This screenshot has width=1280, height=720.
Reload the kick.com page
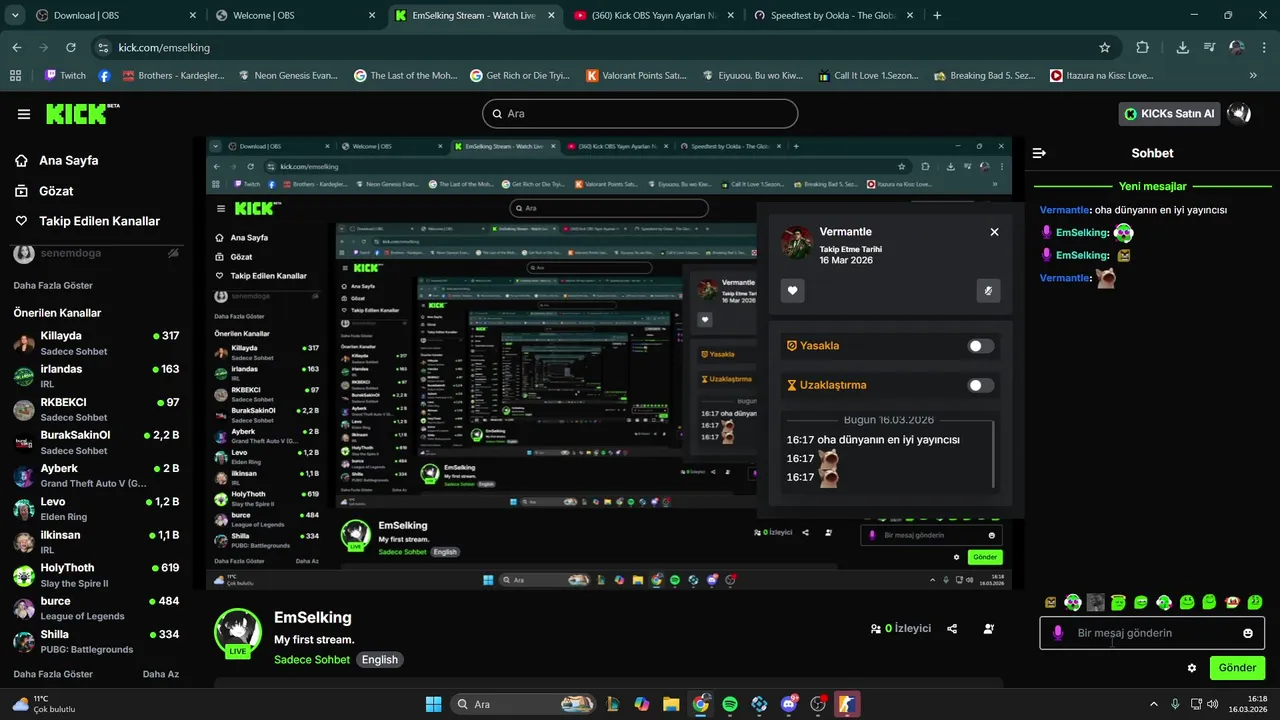click(70, 47)
